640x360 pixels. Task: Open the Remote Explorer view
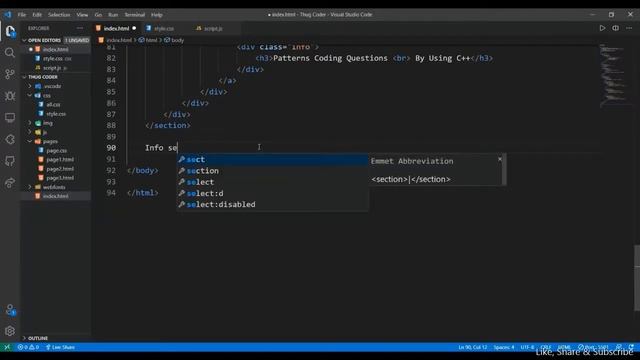coord(10,118)
